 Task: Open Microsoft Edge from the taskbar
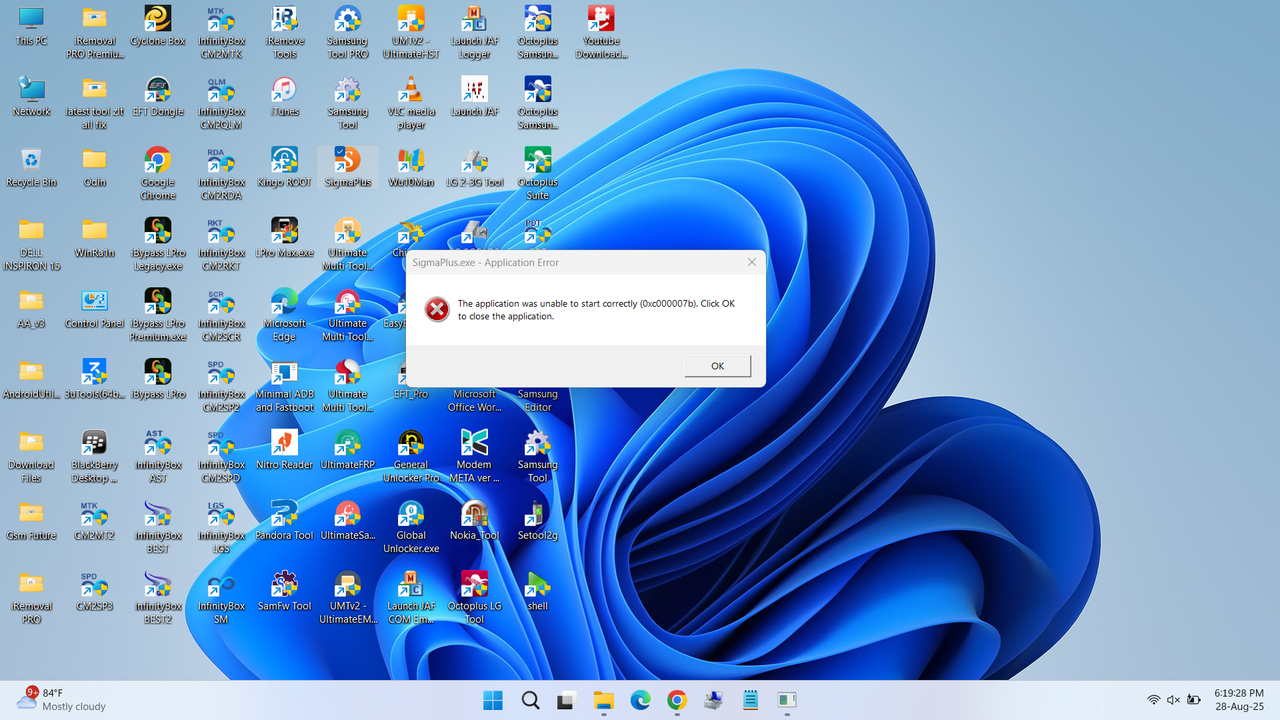[639, 700]
